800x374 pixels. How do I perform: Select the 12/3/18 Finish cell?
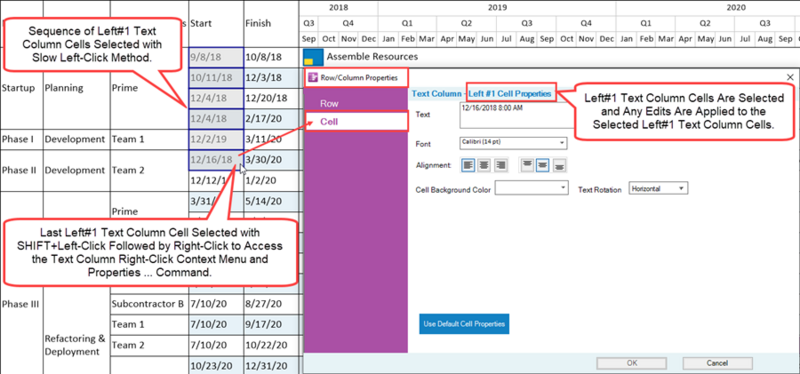tap(271, 78)
